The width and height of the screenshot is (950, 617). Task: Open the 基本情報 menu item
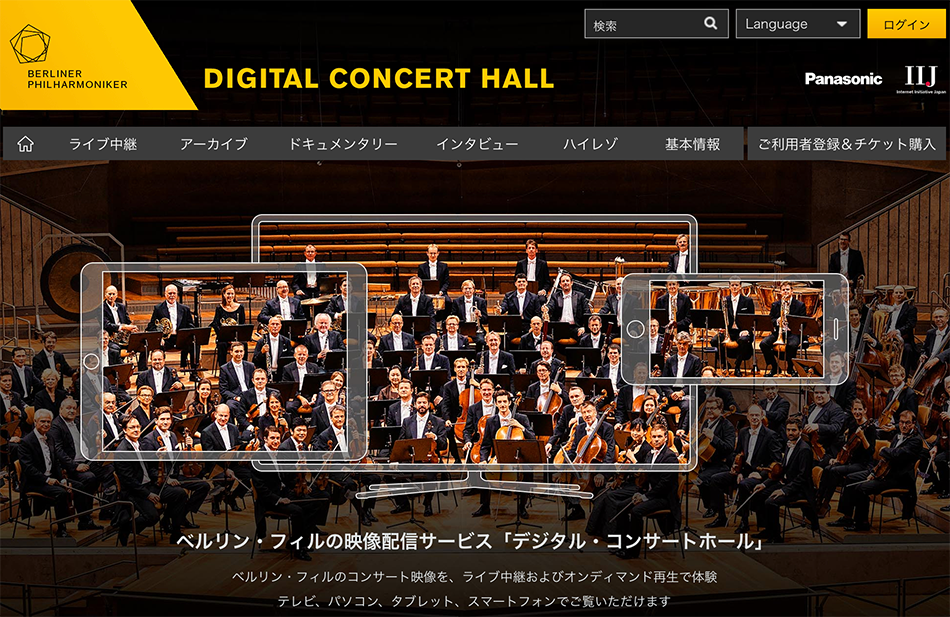tap(693, 144)
